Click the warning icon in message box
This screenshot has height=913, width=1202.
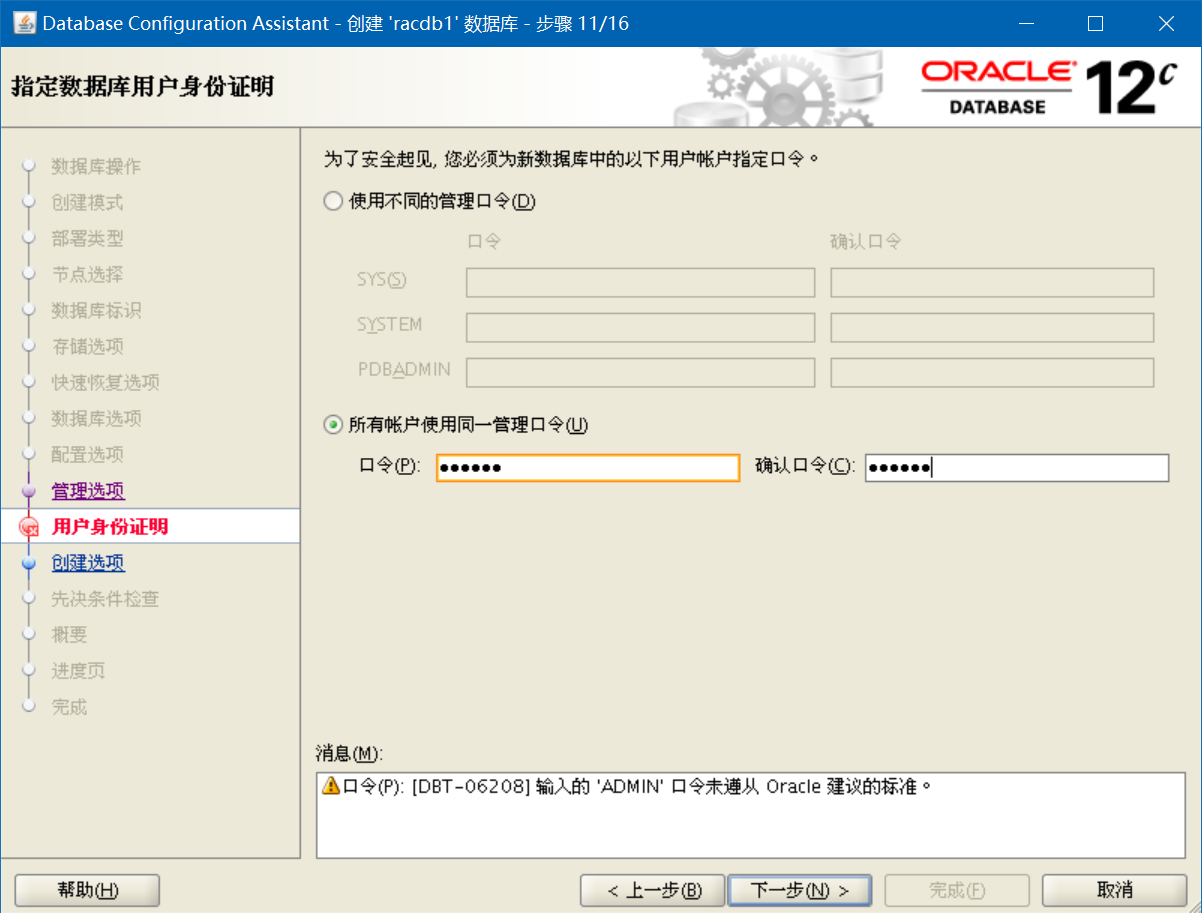point(331,785)
